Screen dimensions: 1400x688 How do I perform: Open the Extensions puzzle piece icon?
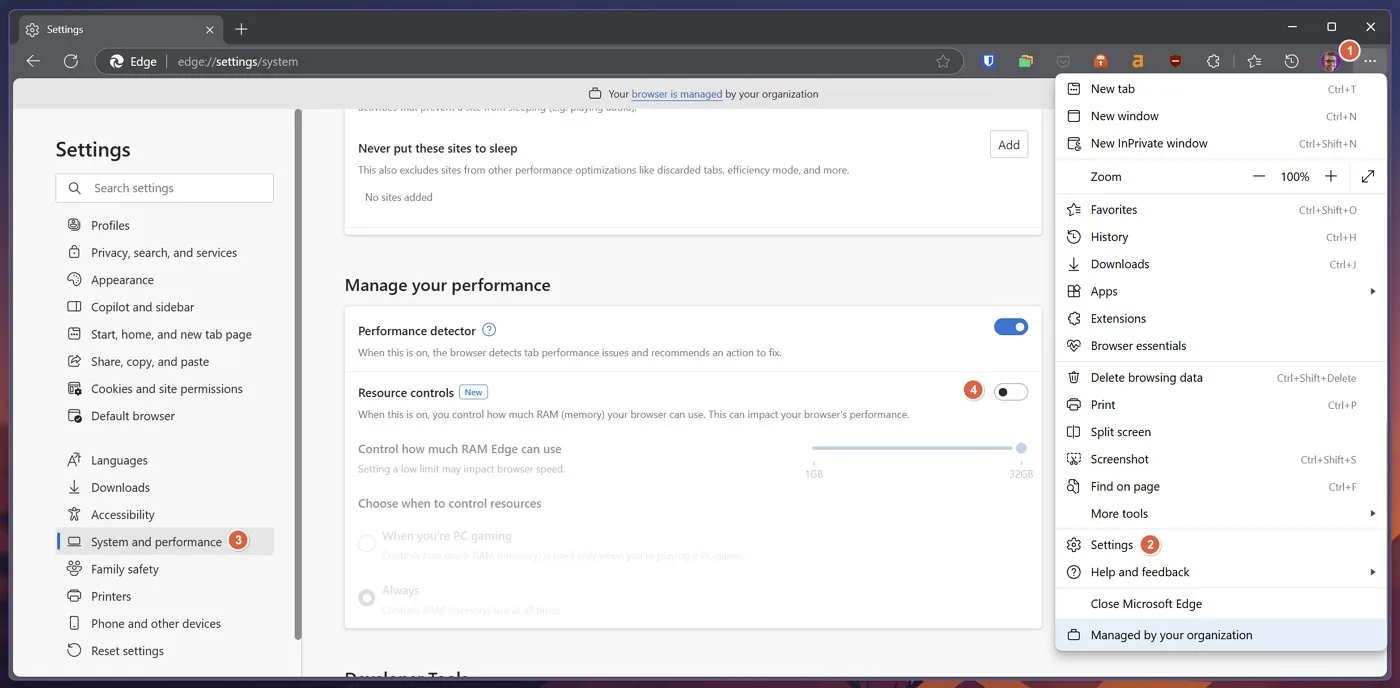tap(1213, 61)
